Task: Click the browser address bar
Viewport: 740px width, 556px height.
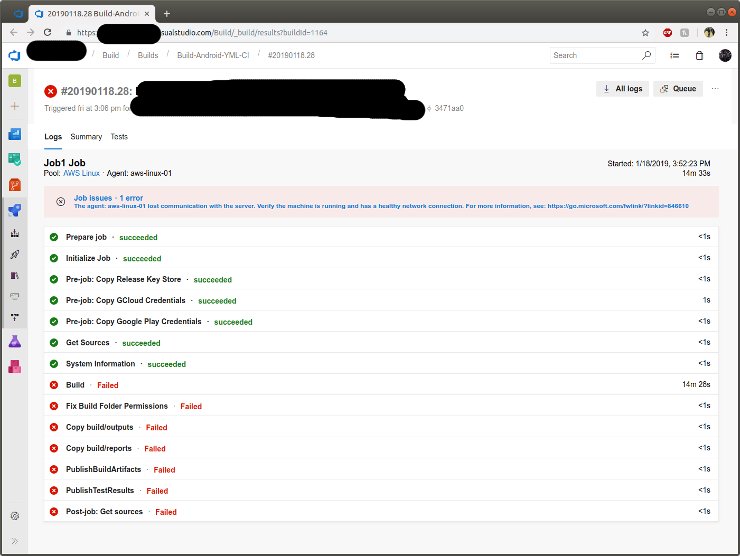Action: 354,33
